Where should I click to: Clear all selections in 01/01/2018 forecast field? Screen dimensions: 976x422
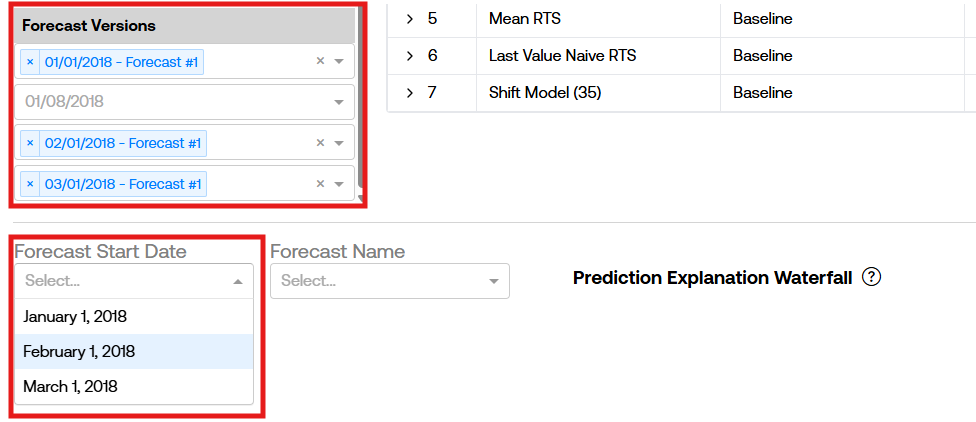coord(320,62)
